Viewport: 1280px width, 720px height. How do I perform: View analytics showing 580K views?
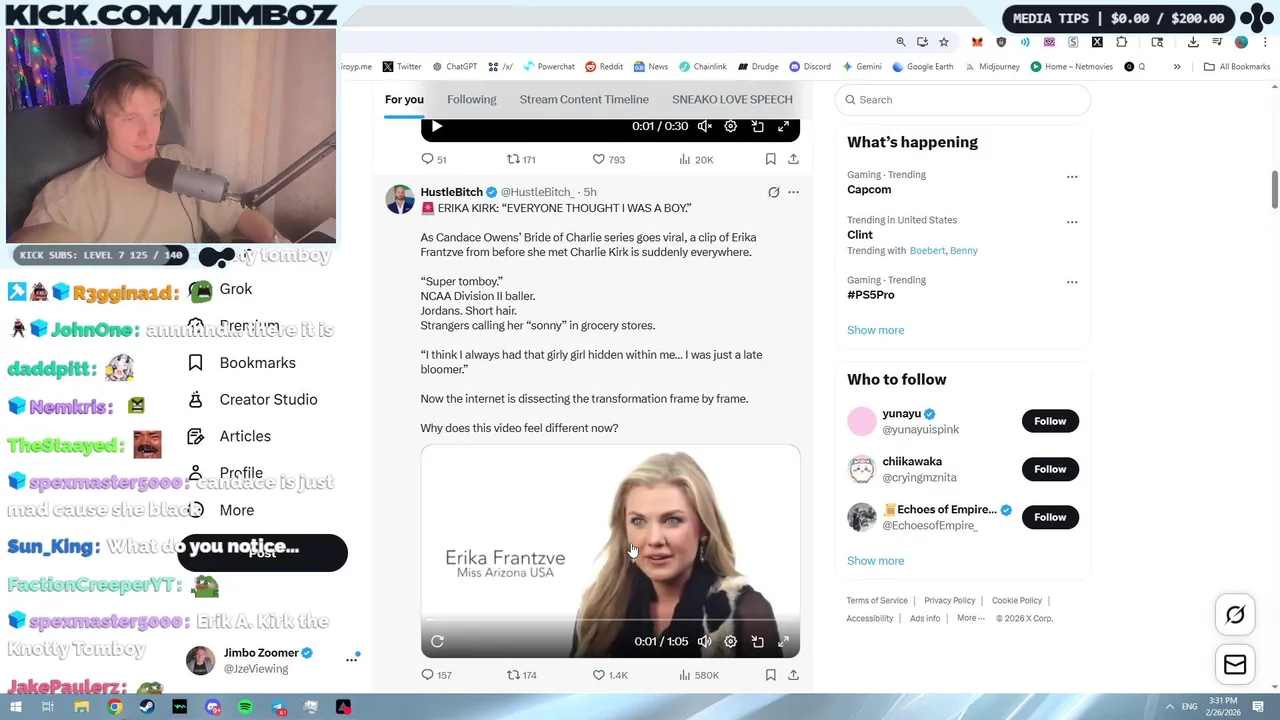click(699, 675)
